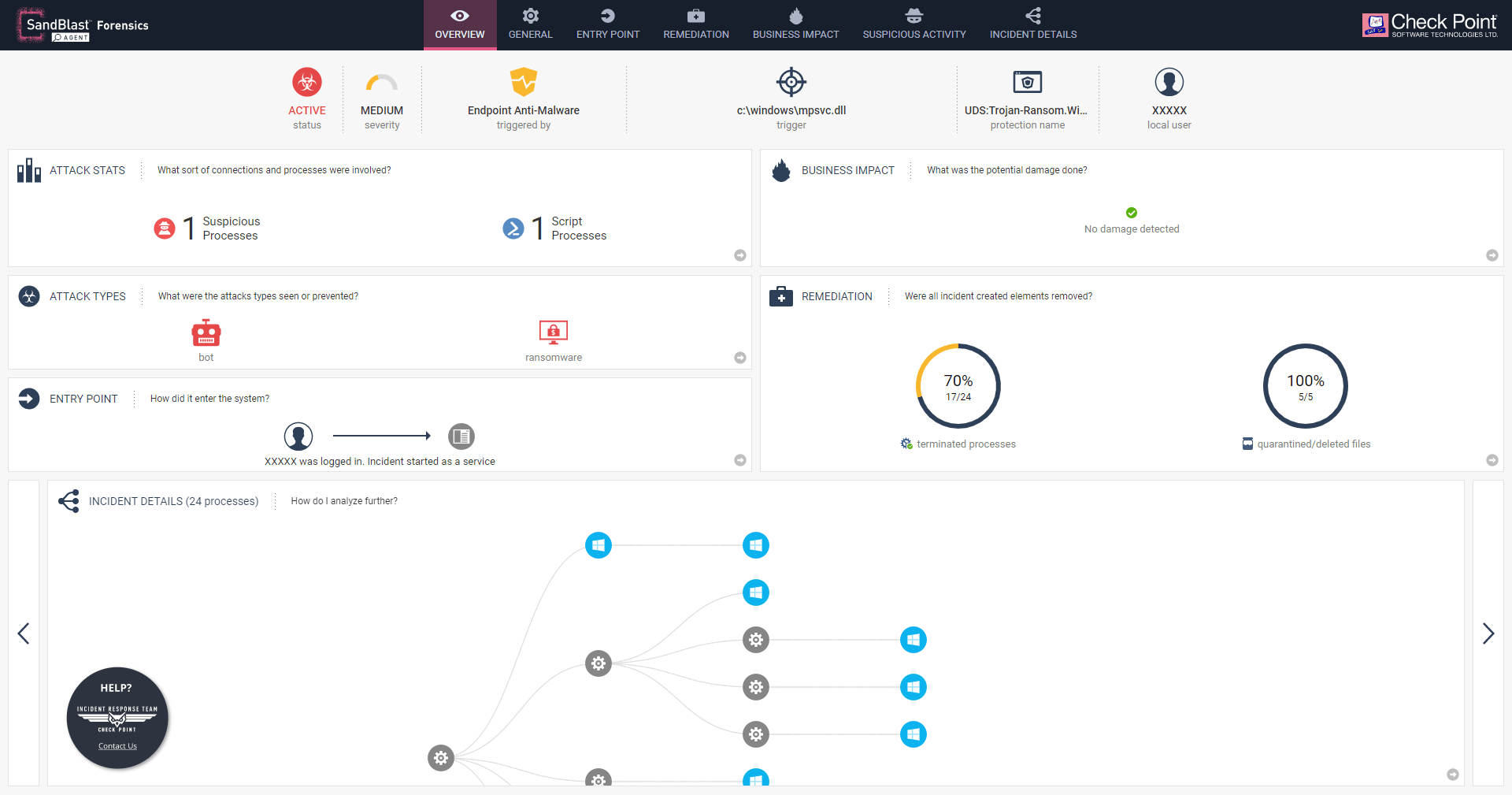The image size is (1512, 795).
Task: Click the 70% terminated processes ring
Action: [958, 386]
